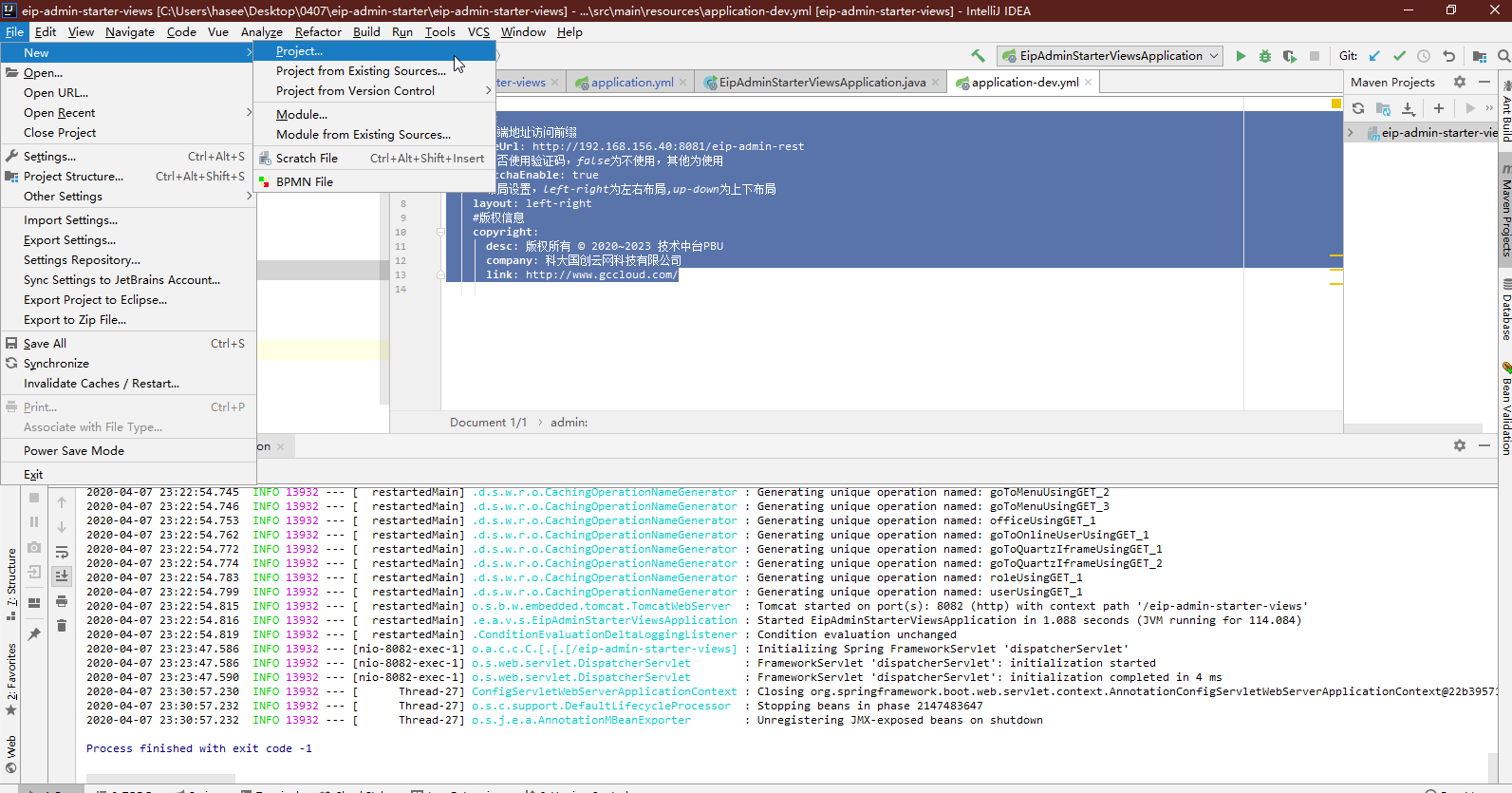Screen dimensions: 1512x793
Task: Click Generate Sources and Update Folders icon
Action: (x=1383, y=108)
